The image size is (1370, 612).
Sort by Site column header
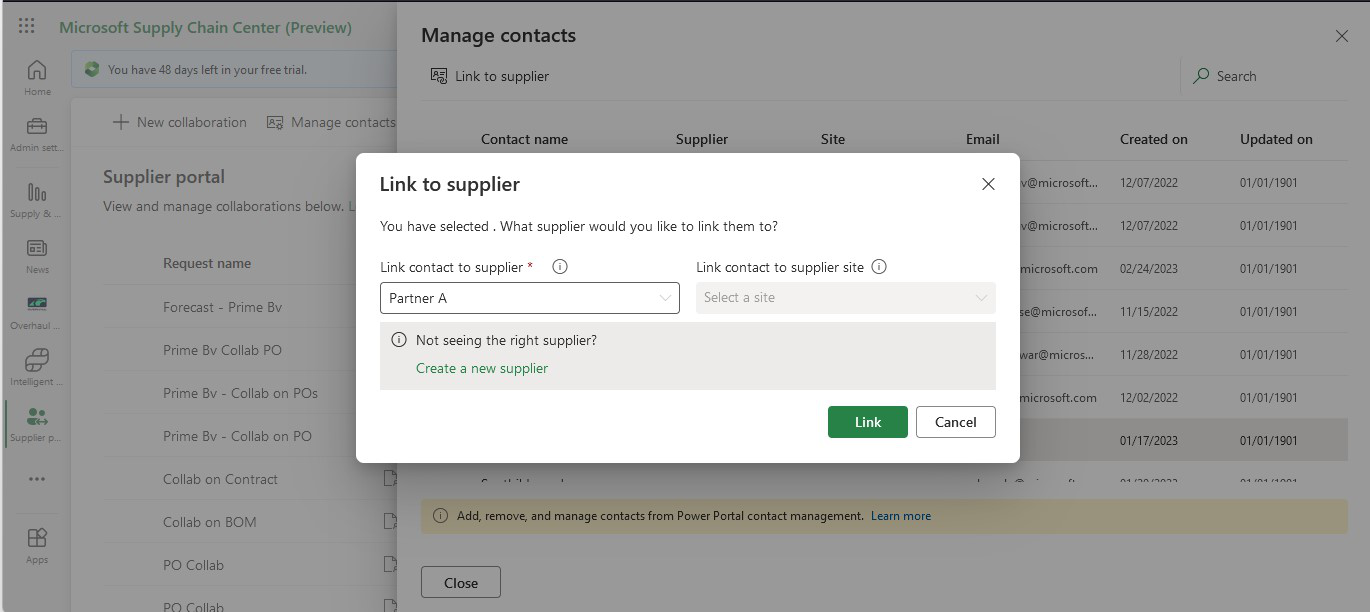[833, 139]
